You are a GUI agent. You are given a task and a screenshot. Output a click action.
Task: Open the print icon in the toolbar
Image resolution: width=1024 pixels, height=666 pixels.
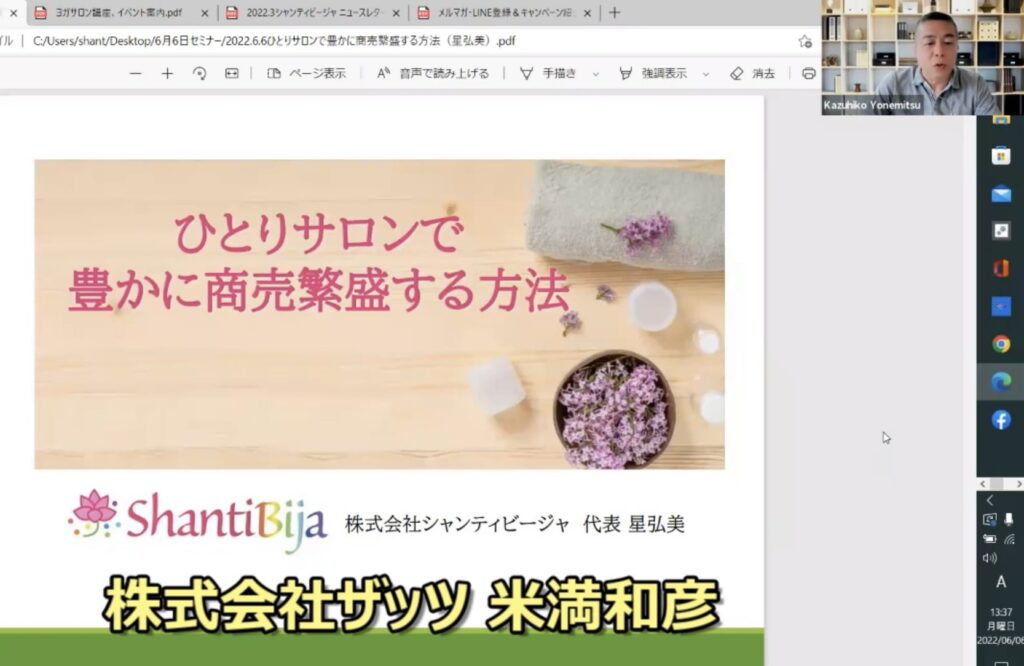(x=809, y=73)
